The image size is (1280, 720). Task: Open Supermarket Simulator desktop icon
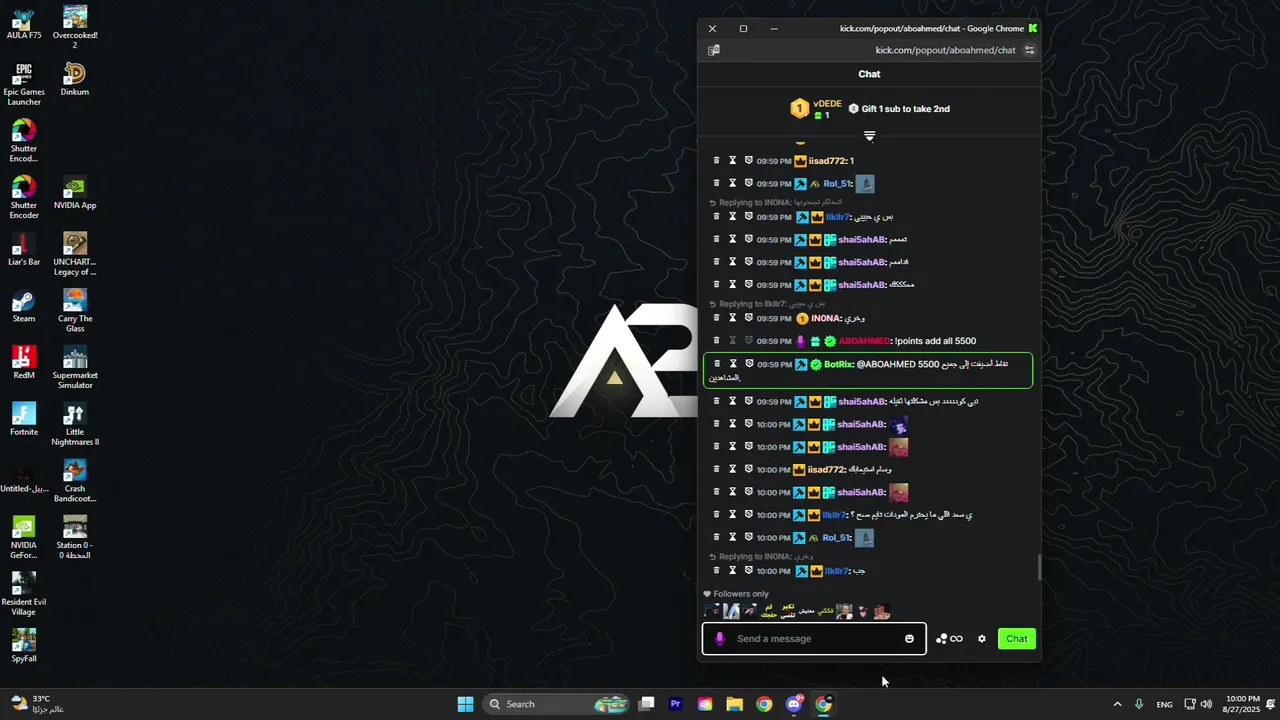[x=75, y=368]
